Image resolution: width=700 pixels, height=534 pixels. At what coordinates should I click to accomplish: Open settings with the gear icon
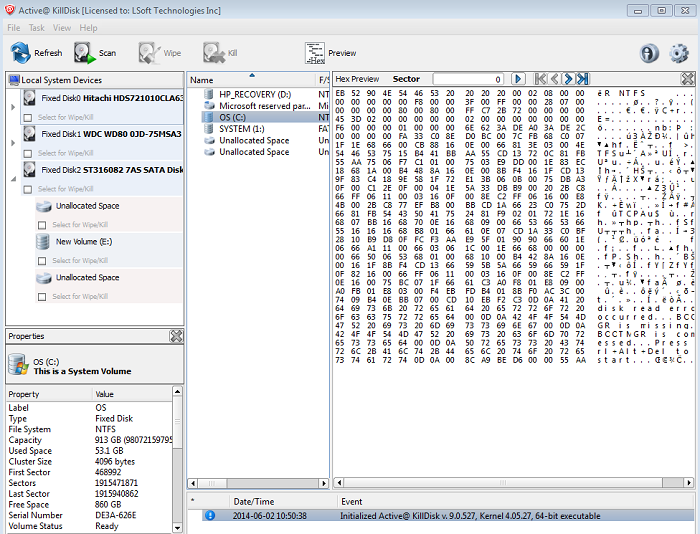680,53
